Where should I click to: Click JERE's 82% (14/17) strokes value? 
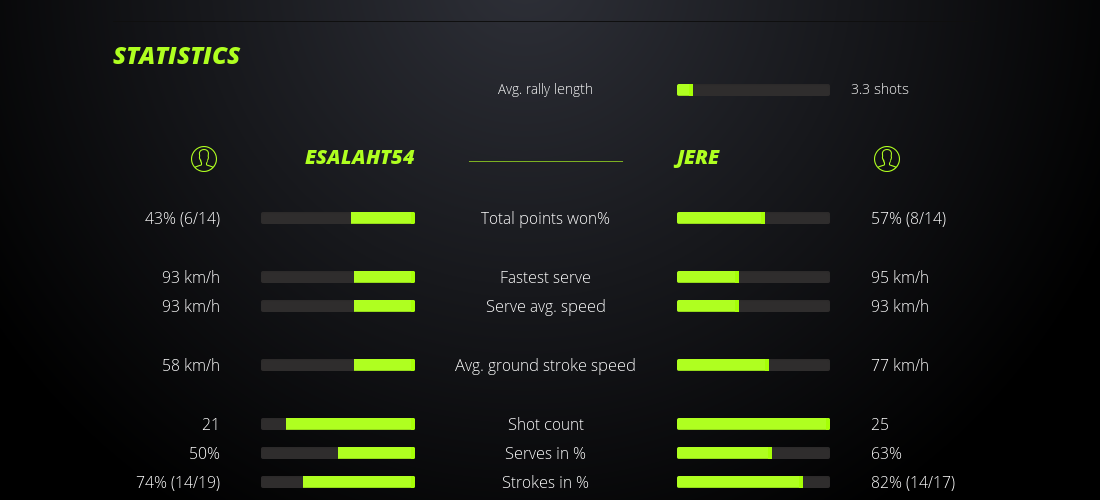[912, 482]
